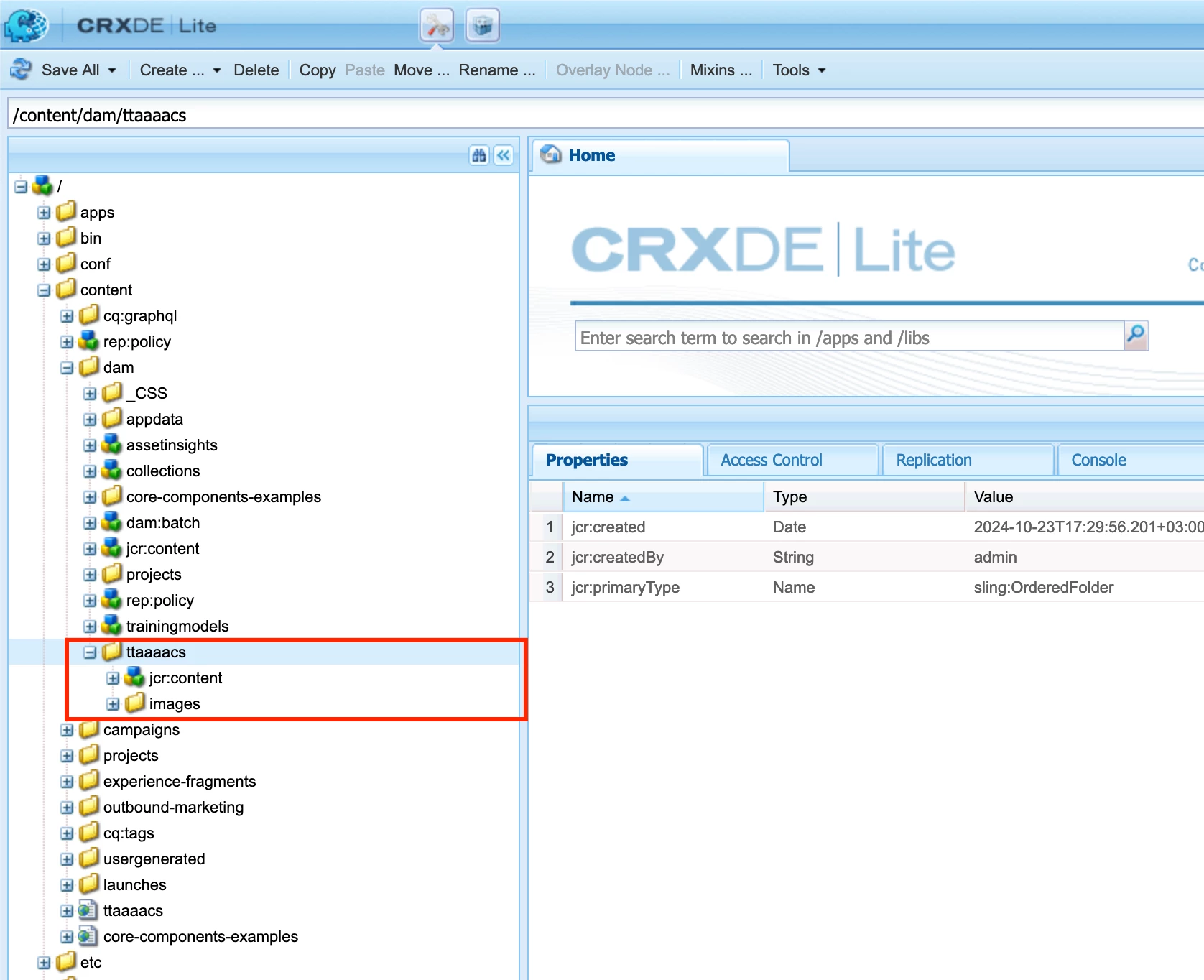Open the Save All dropdown arrow
This screenshot has height=980, width=1204.
[112, 70]
